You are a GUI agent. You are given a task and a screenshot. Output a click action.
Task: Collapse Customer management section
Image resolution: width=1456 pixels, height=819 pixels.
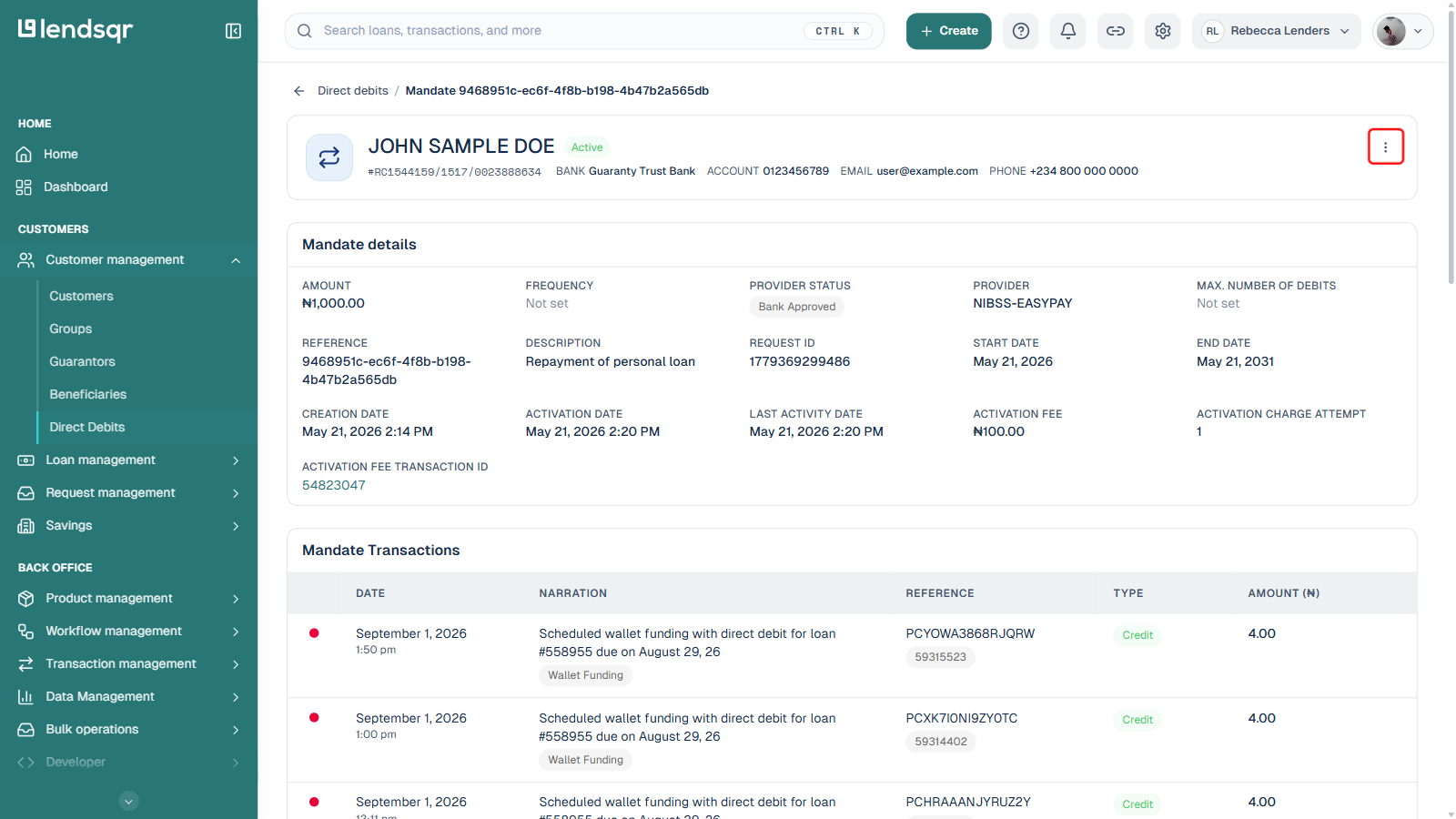pyautogui.click(x=128, y=260)
